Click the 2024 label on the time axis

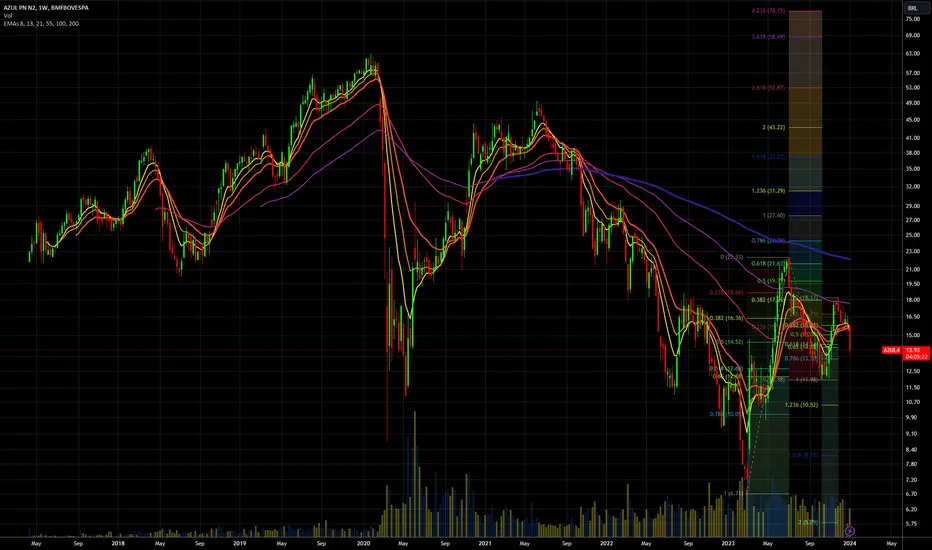coord(849,543)
